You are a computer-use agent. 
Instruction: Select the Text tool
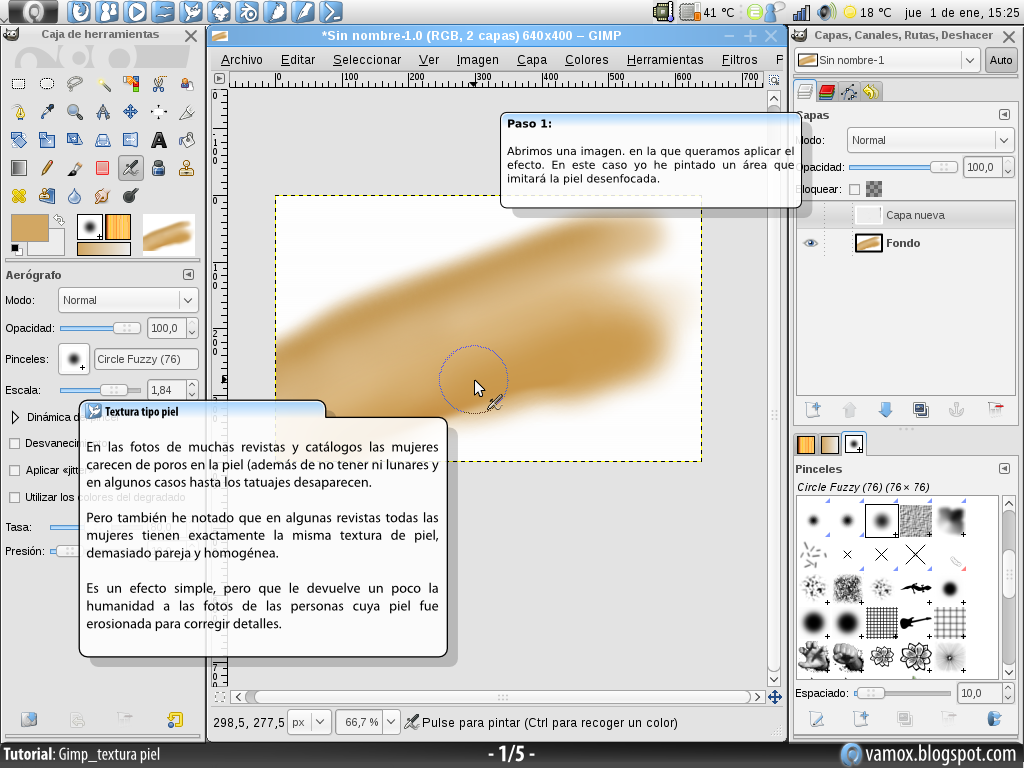[x=159, y=140]
